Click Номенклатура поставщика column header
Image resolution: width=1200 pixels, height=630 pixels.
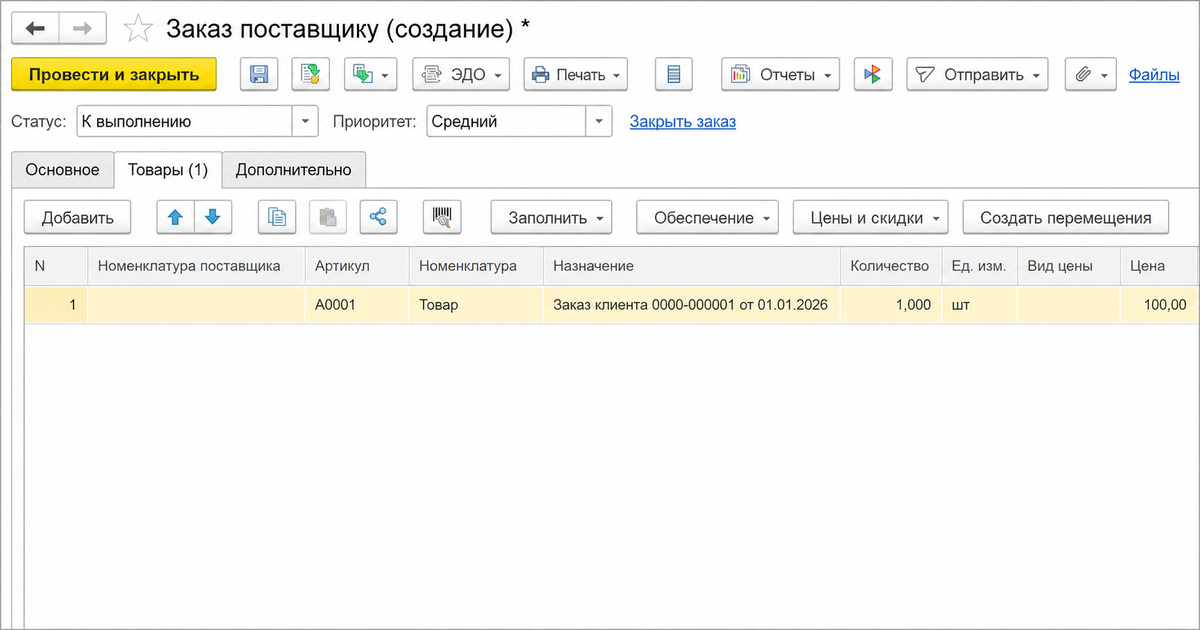pyautogui.click(x=196, y=267)
